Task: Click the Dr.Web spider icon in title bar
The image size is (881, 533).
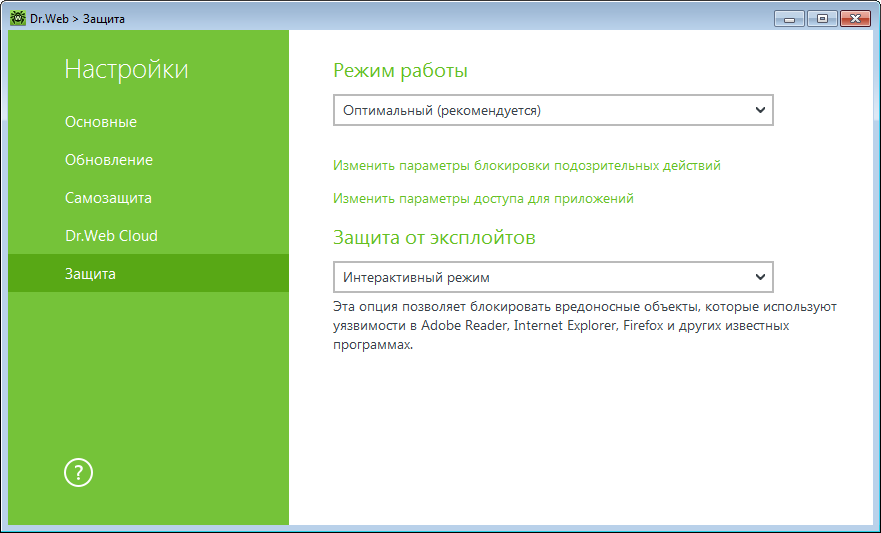Action: point(18,19)
